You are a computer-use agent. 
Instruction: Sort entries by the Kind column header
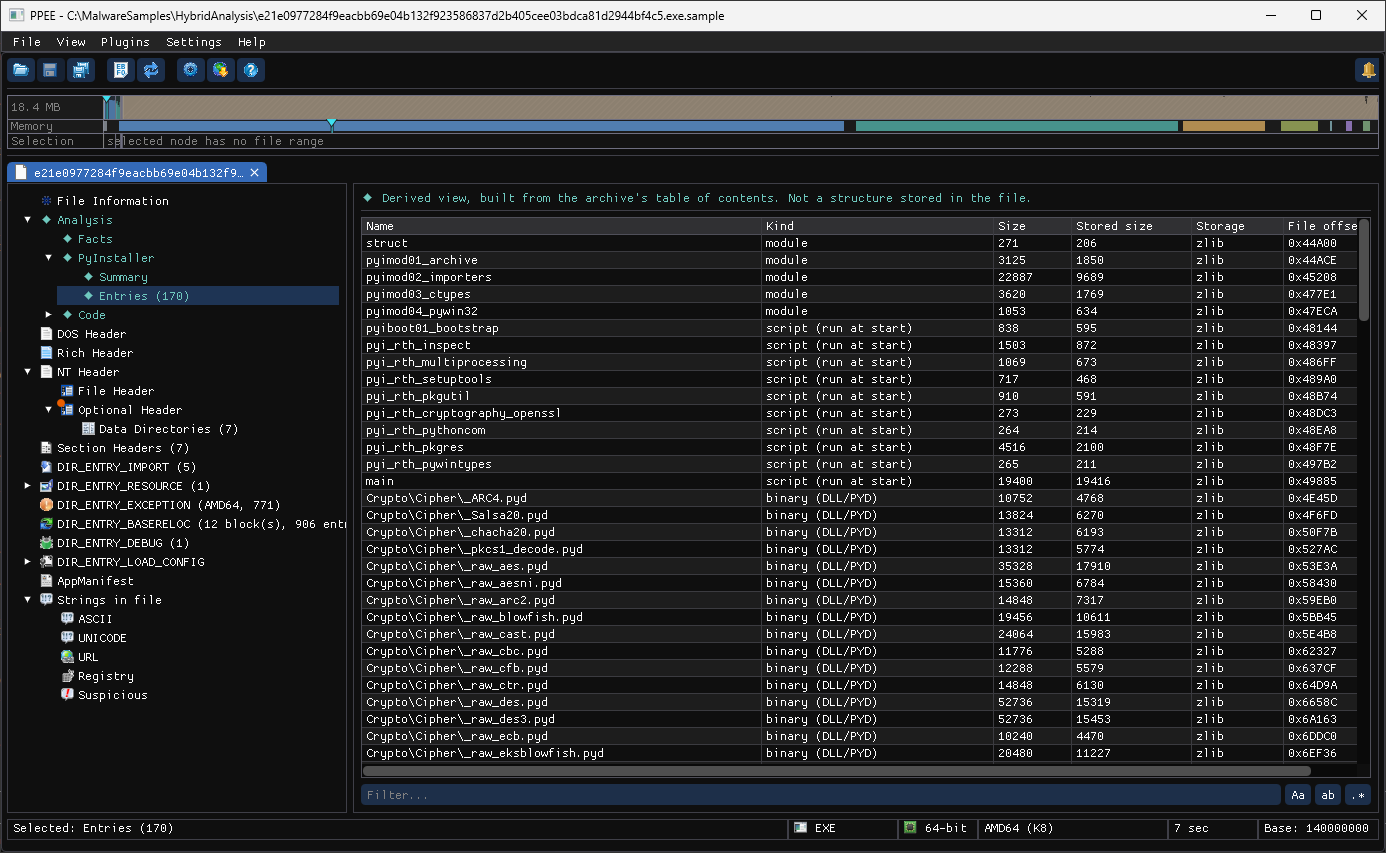pyautogui.click(x=878, y=226)
